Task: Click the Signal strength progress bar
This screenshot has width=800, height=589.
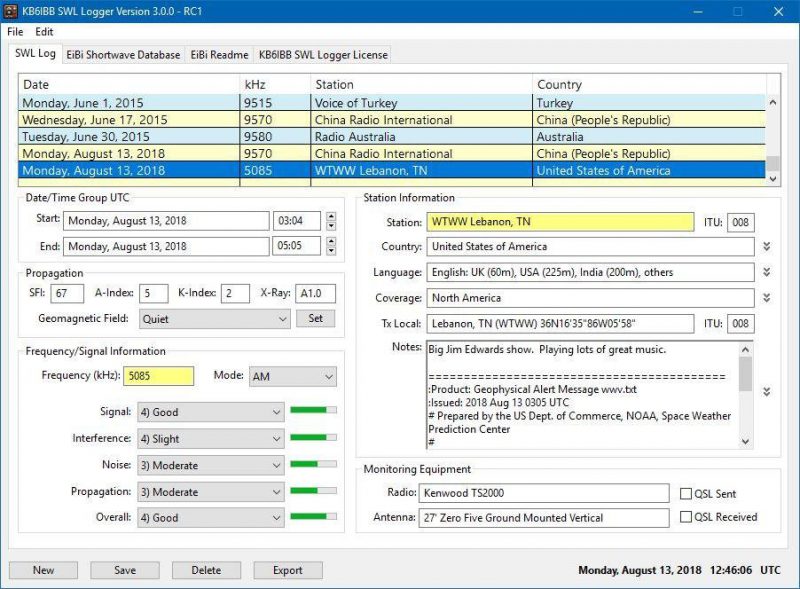Action: coord(313,410)
